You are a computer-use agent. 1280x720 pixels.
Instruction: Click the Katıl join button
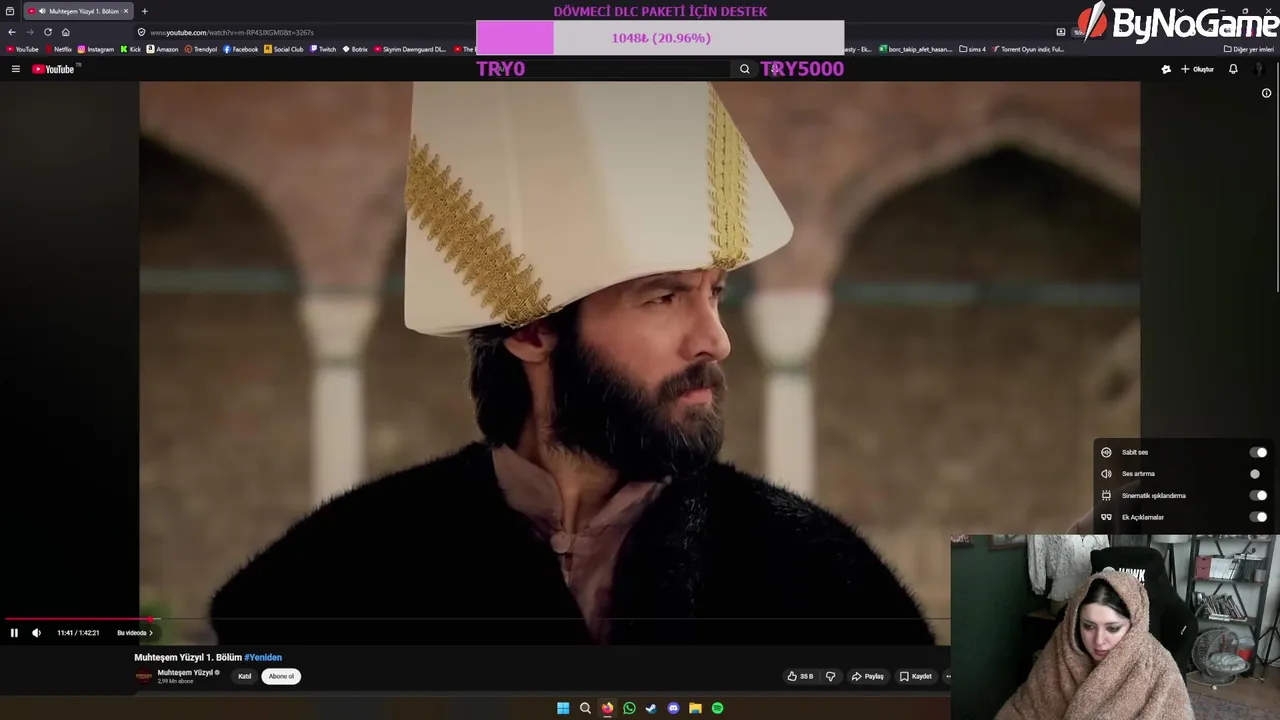pyautogui.click(x=244, y=676)
